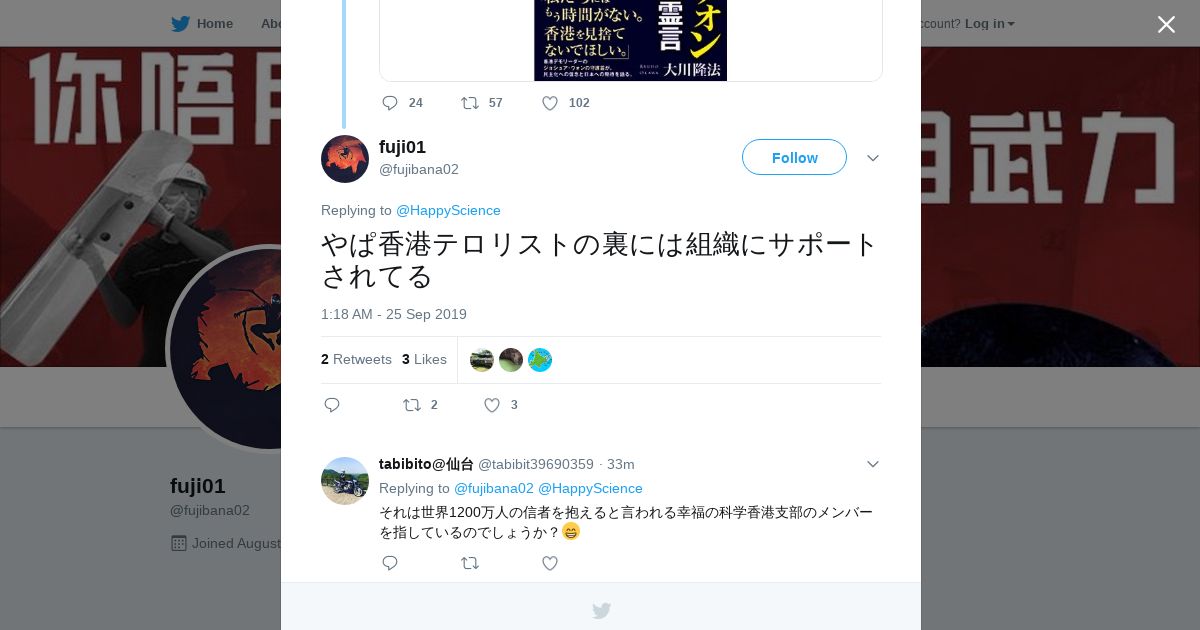Close the tweet overlay with the X
The width and height of the screenshot is (1200, 630).
(1166, 24)
